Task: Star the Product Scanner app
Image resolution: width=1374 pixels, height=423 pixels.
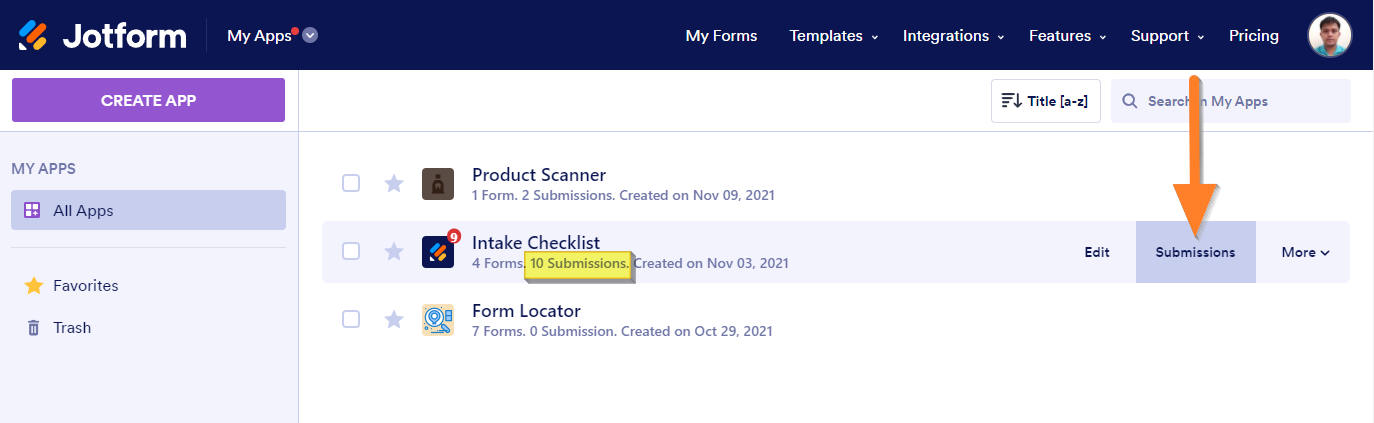Action: click(x=394, y=183)
